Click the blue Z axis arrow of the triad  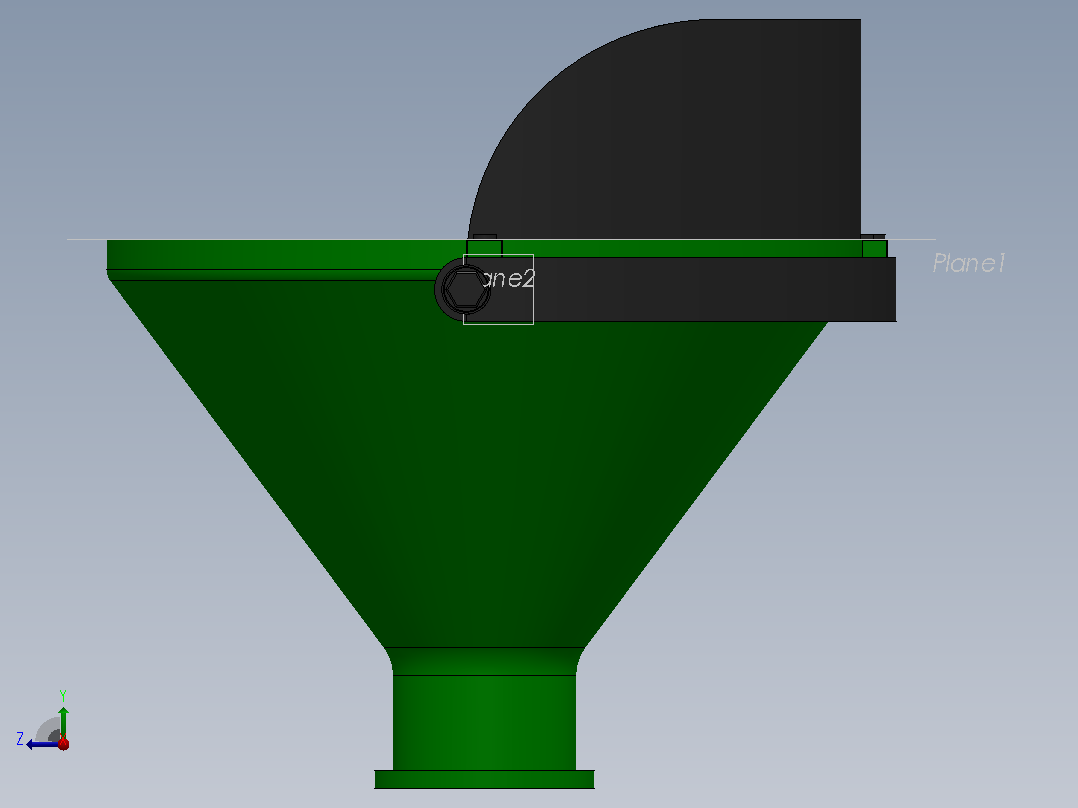tap(42, 744)
